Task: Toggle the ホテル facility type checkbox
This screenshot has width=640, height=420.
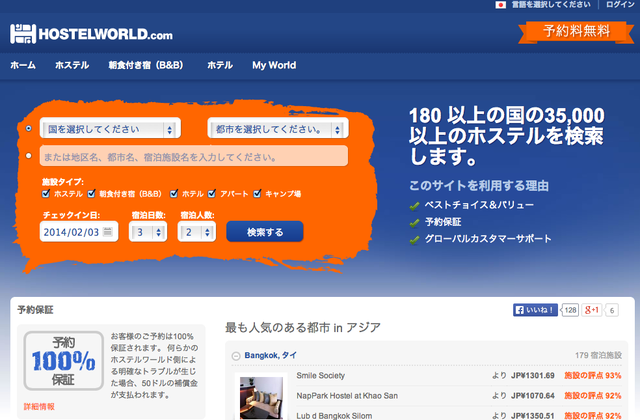Action: (x=174, y=193)
